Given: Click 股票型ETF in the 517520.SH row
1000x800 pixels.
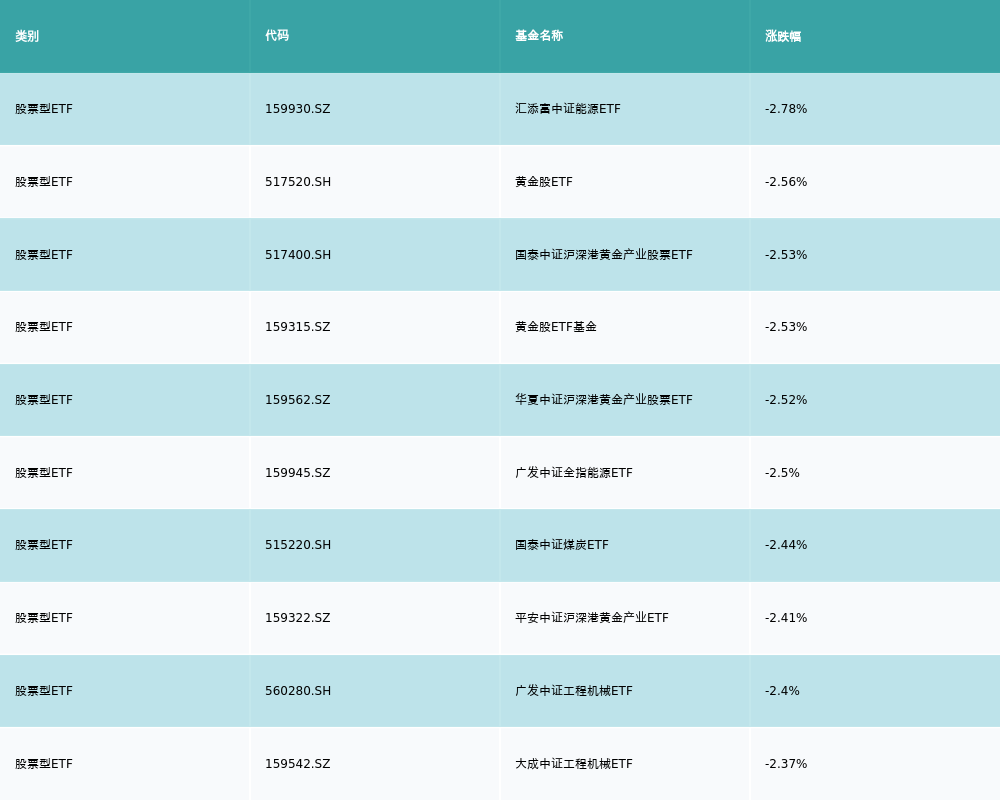Looking at the screenshot, I should tap(44, 182).
